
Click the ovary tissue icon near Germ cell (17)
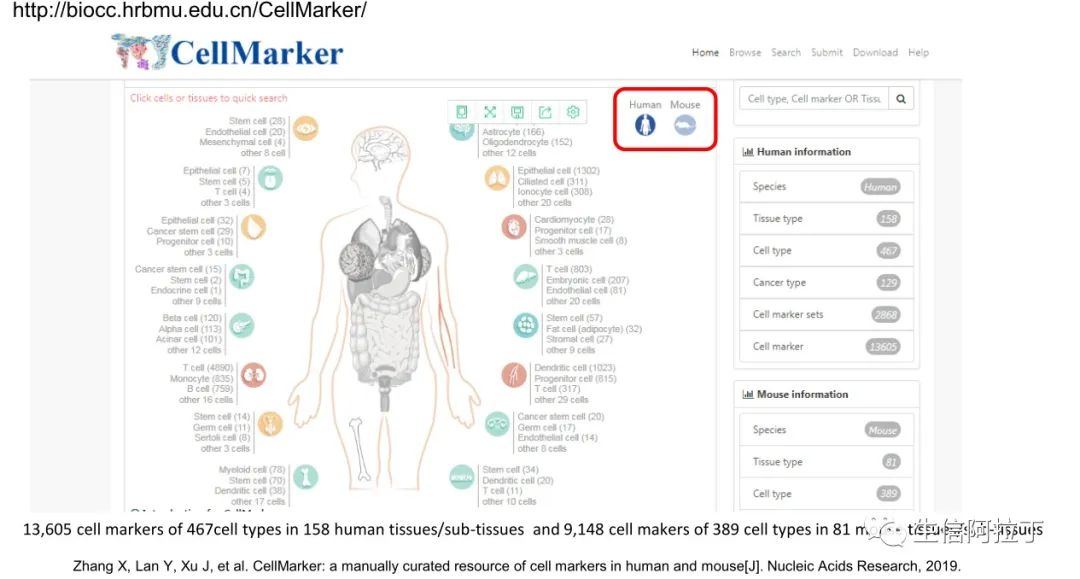coord(497,424)
